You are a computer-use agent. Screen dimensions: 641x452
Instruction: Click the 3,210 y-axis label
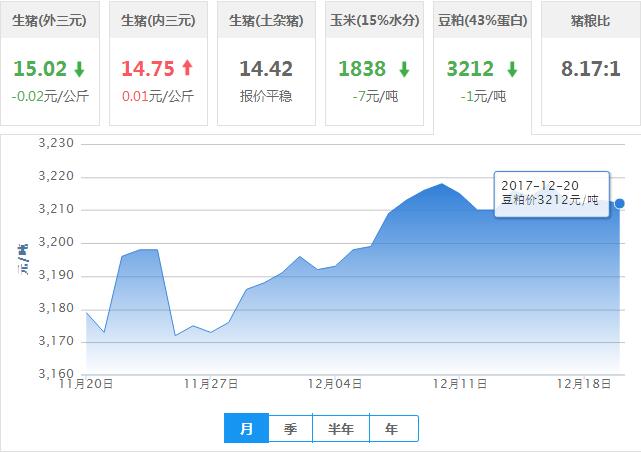56,209
